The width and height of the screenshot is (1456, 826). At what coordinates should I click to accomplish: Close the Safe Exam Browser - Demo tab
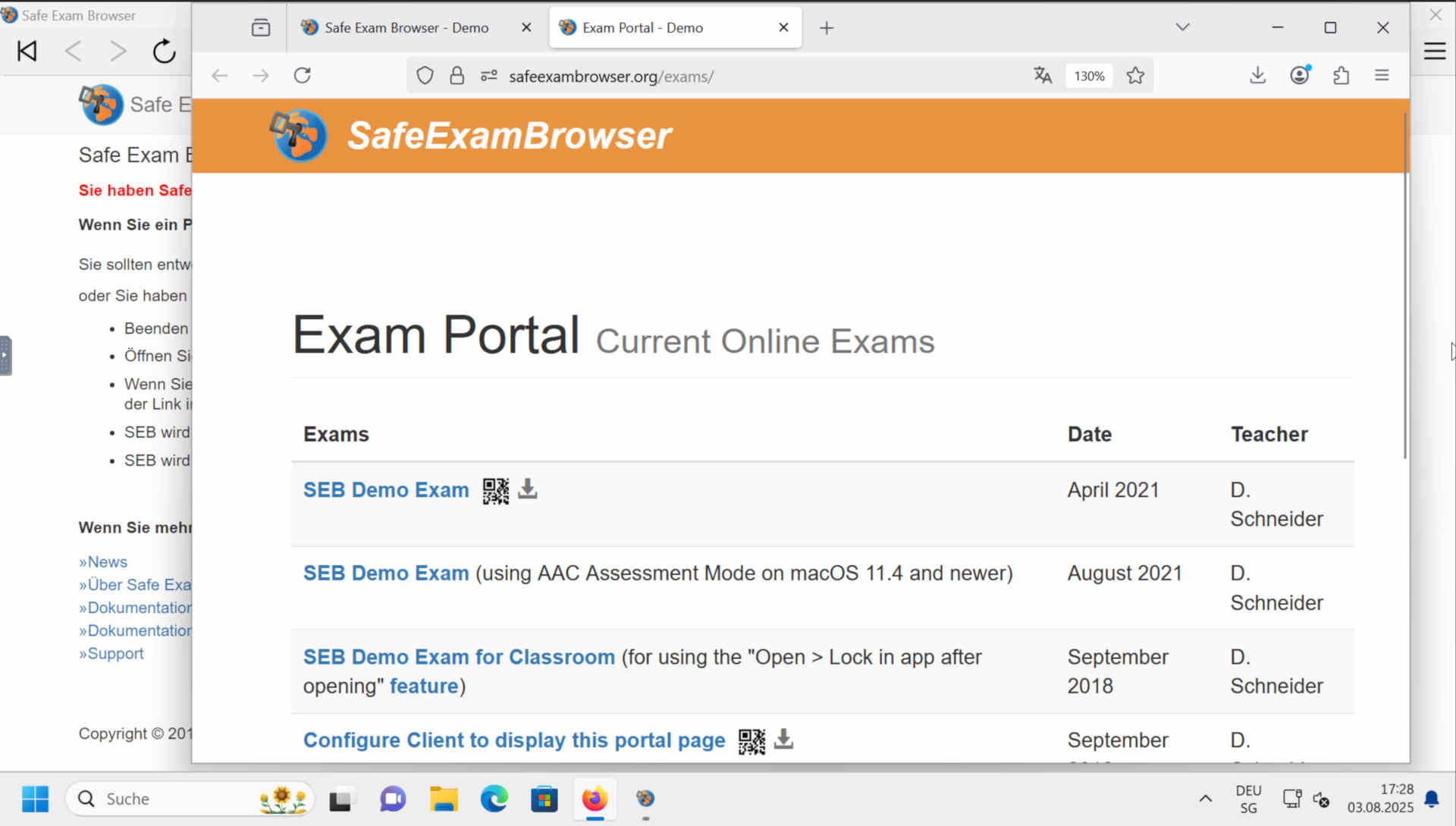pyautogui.click(x=526, y=28)
